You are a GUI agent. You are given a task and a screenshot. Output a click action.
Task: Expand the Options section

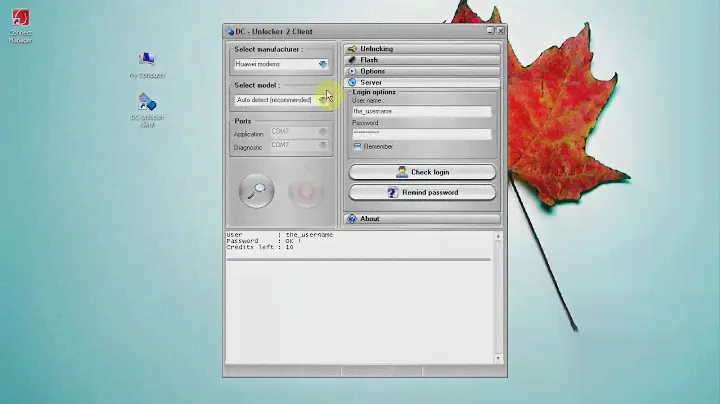click(422, 71)
